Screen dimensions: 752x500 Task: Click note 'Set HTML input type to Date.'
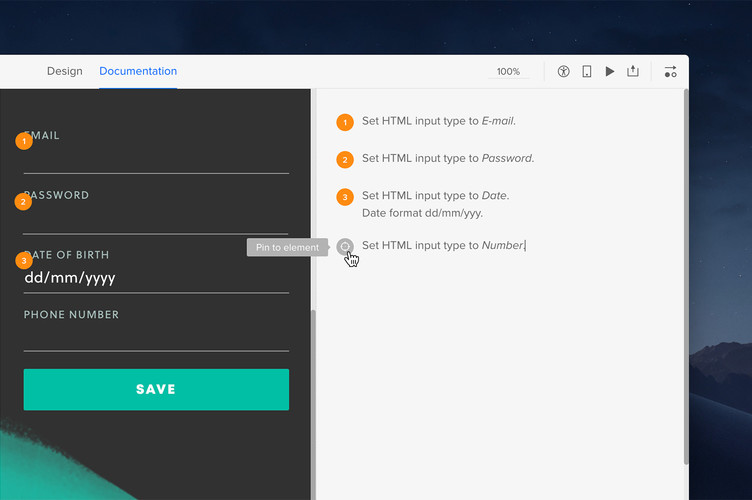tap(435, 196)
